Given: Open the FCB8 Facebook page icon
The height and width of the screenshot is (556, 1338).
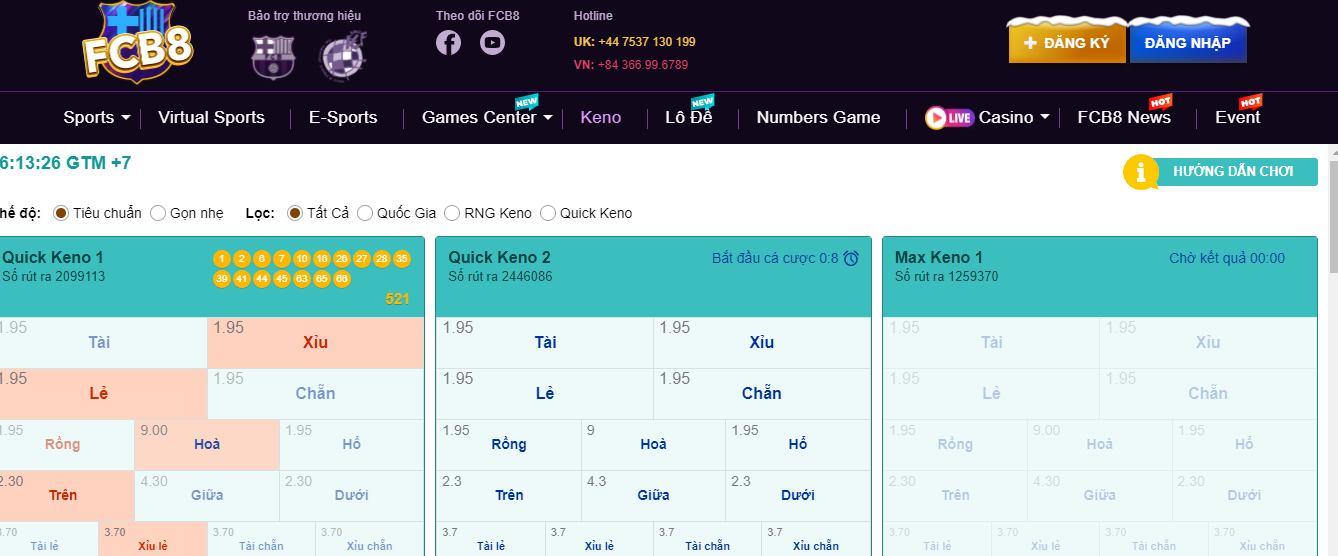Looking at the screenshot, I should pos(448,43).
